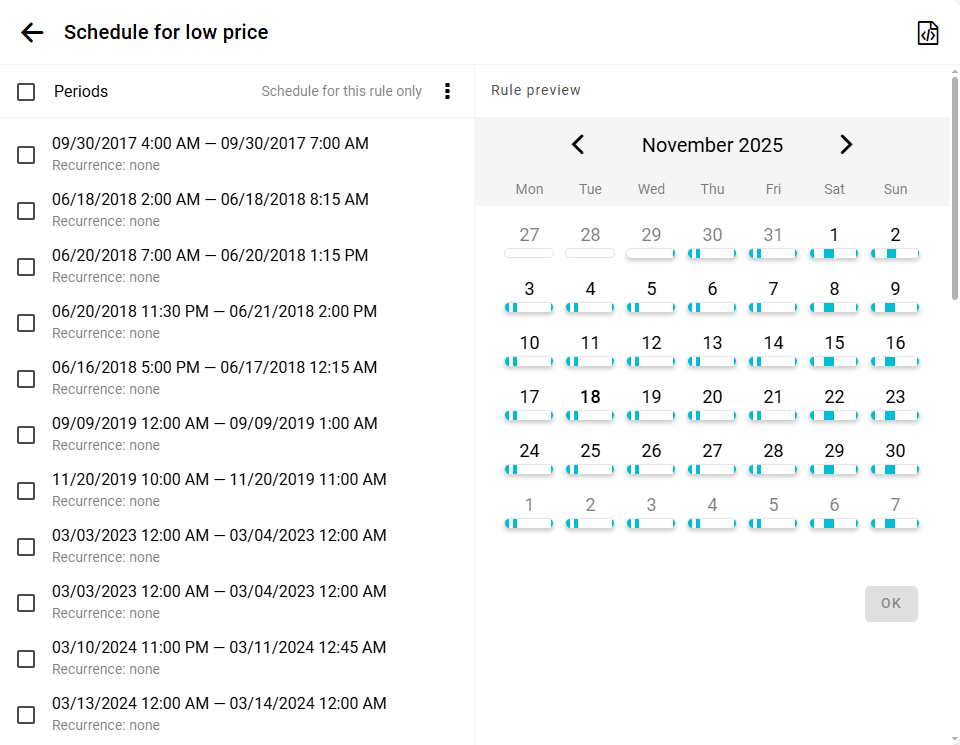Toggle the select-all Periods checkbox
This screenshot has width=960, height=745.
(x=26, y=92)
